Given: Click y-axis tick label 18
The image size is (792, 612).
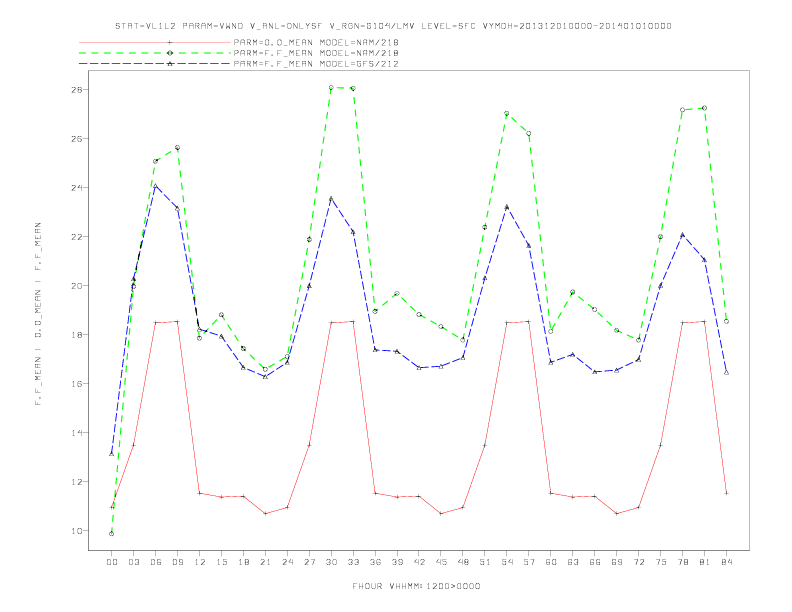Looking at the screenshot, I should tap(77, 334).
